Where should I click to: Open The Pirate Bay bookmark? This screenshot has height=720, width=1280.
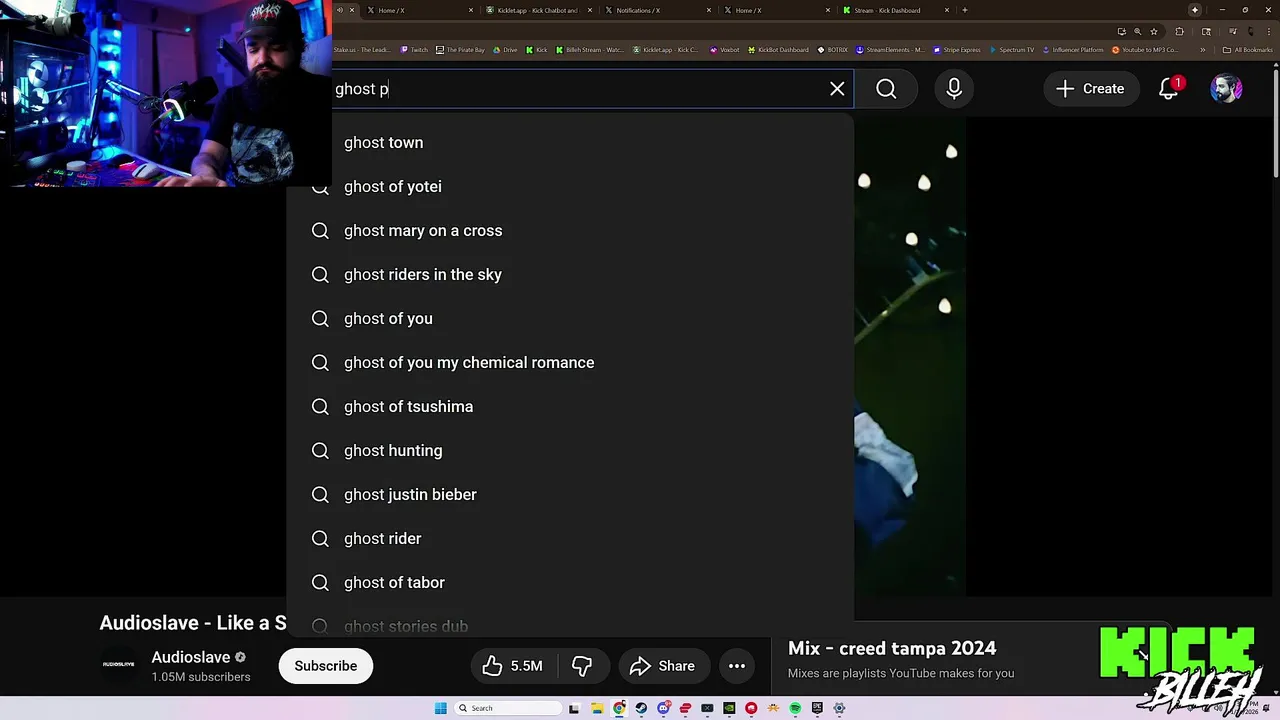tap(461, 50)
